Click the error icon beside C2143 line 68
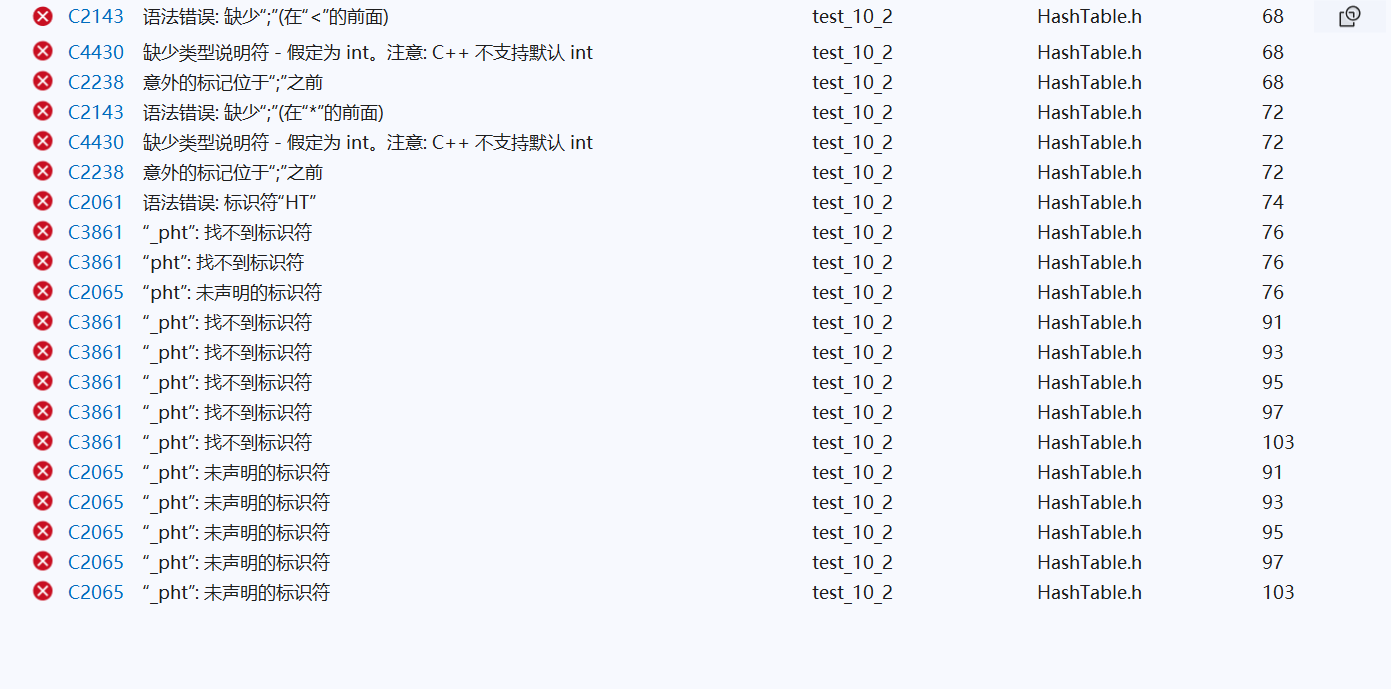The image size is (1391, 689). 42,16
